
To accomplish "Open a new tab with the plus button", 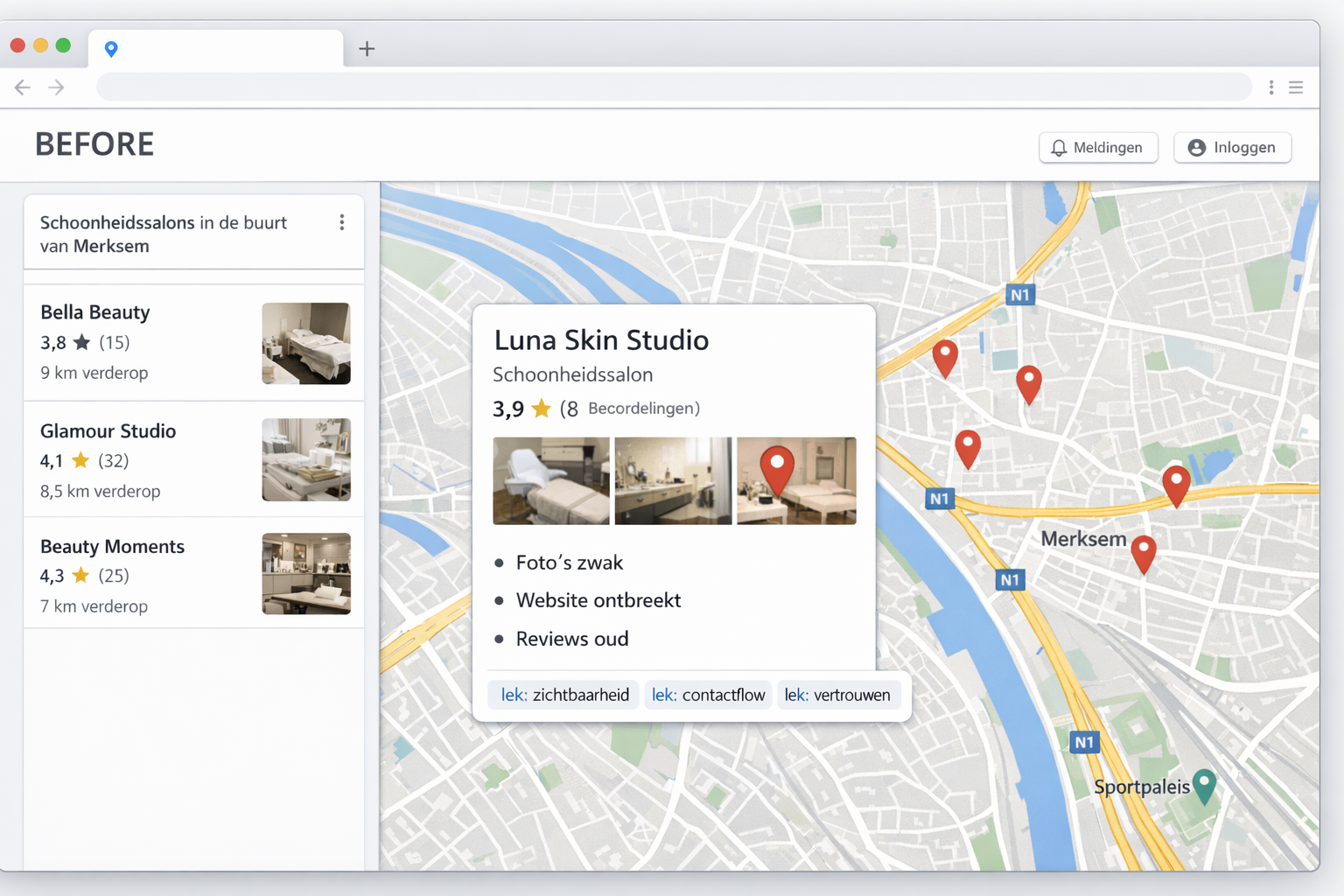I will [367, 49].
